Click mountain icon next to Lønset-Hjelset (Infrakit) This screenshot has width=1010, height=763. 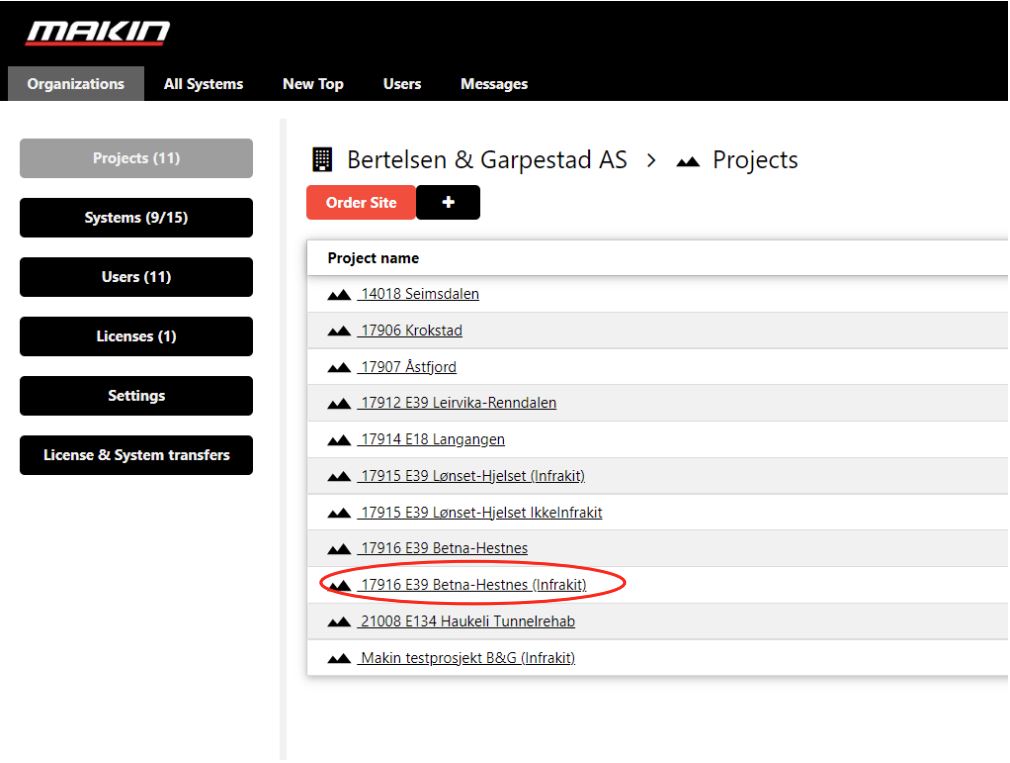pyautogui.click(x=339, y=476)
